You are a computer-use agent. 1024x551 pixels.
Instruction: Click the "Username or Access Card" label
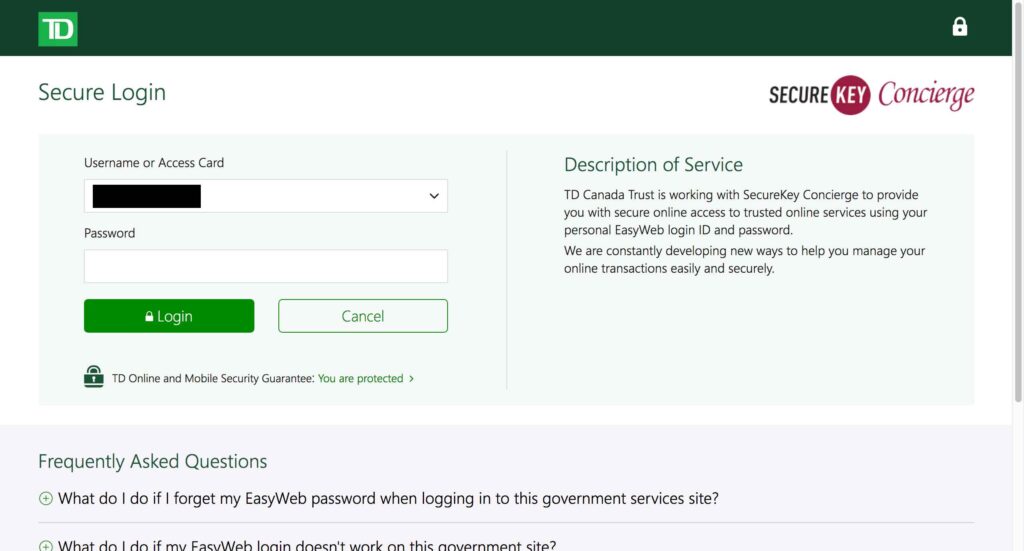pyautogui.click(x=154, y=163)
